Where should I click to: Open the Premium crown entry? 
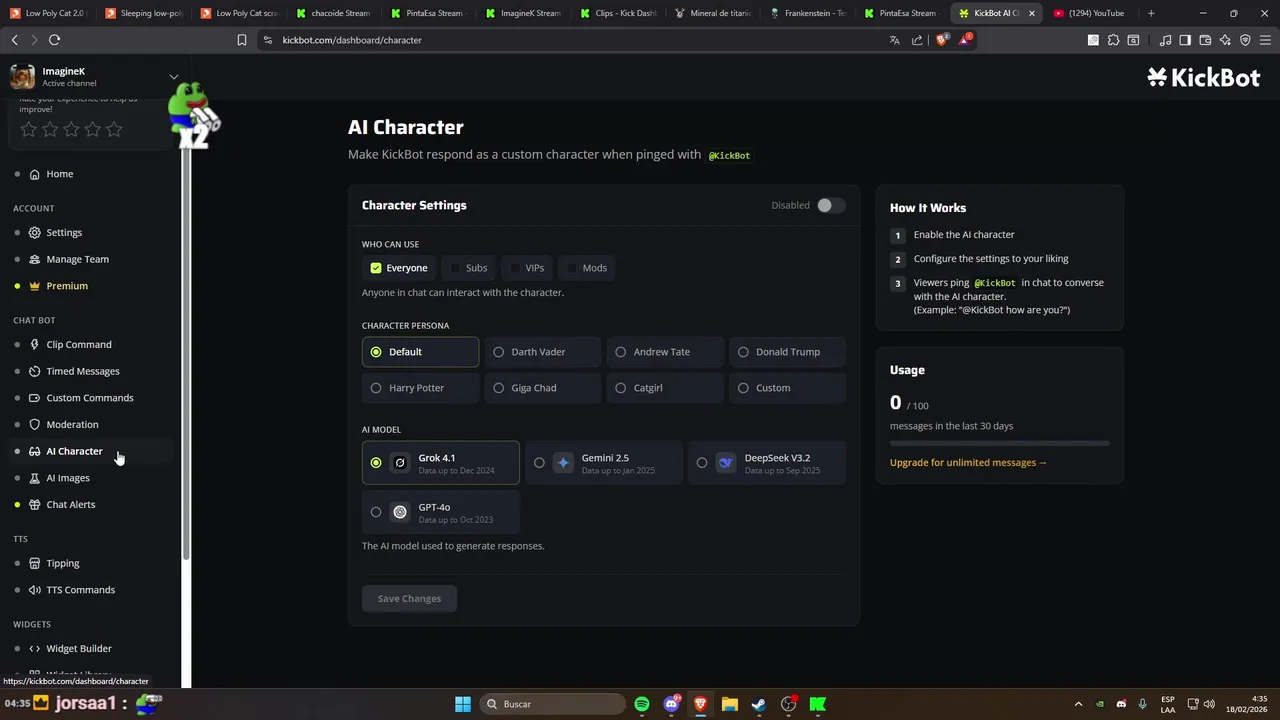[67, 286]
